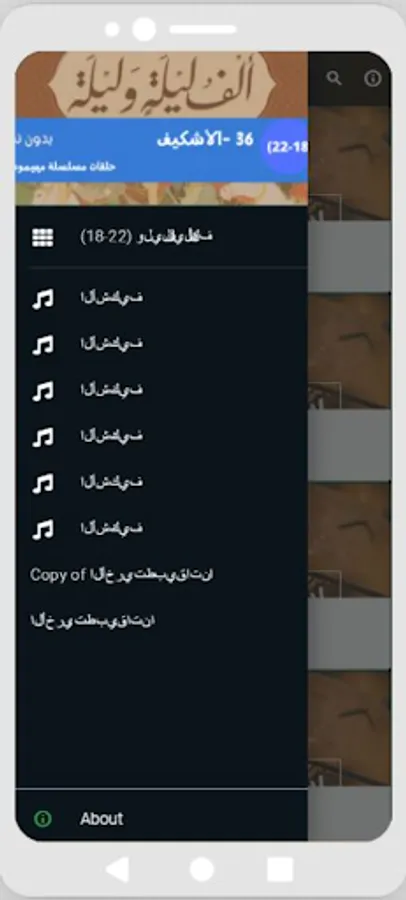Choose the third music note track

click(x=42, y=391)
